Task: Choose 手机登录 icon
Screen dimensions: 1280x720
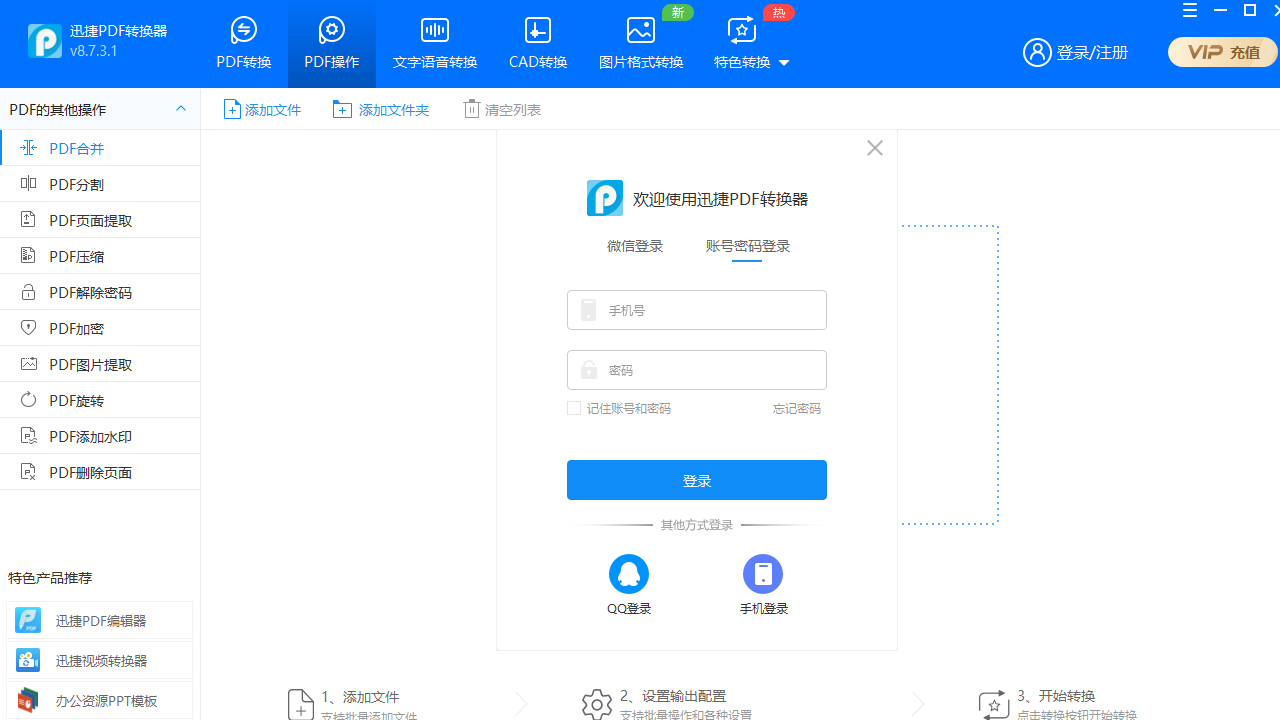Action: (763, 574)
